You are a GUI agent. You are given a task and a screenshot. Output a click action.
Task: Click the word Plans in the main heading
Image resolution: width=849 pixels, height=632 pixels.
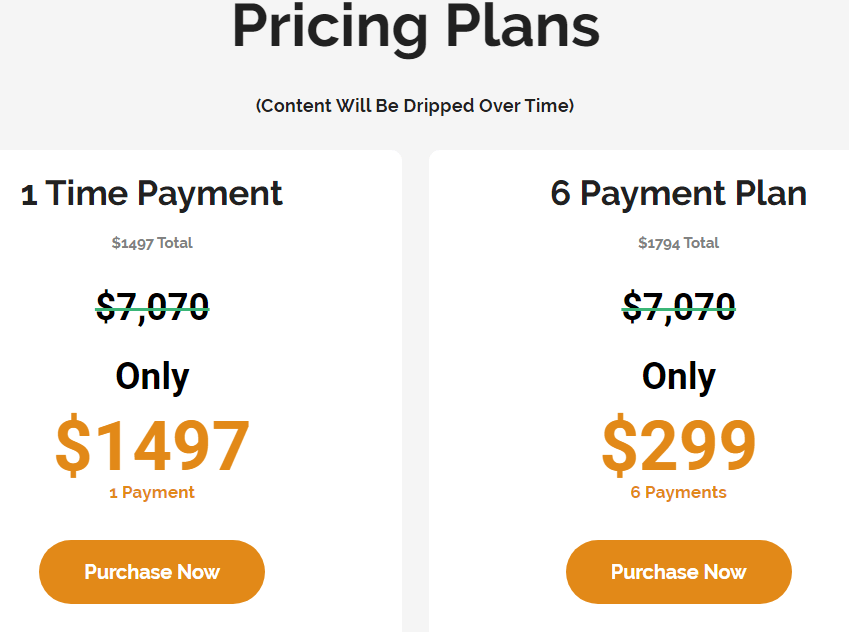point(523,27)
